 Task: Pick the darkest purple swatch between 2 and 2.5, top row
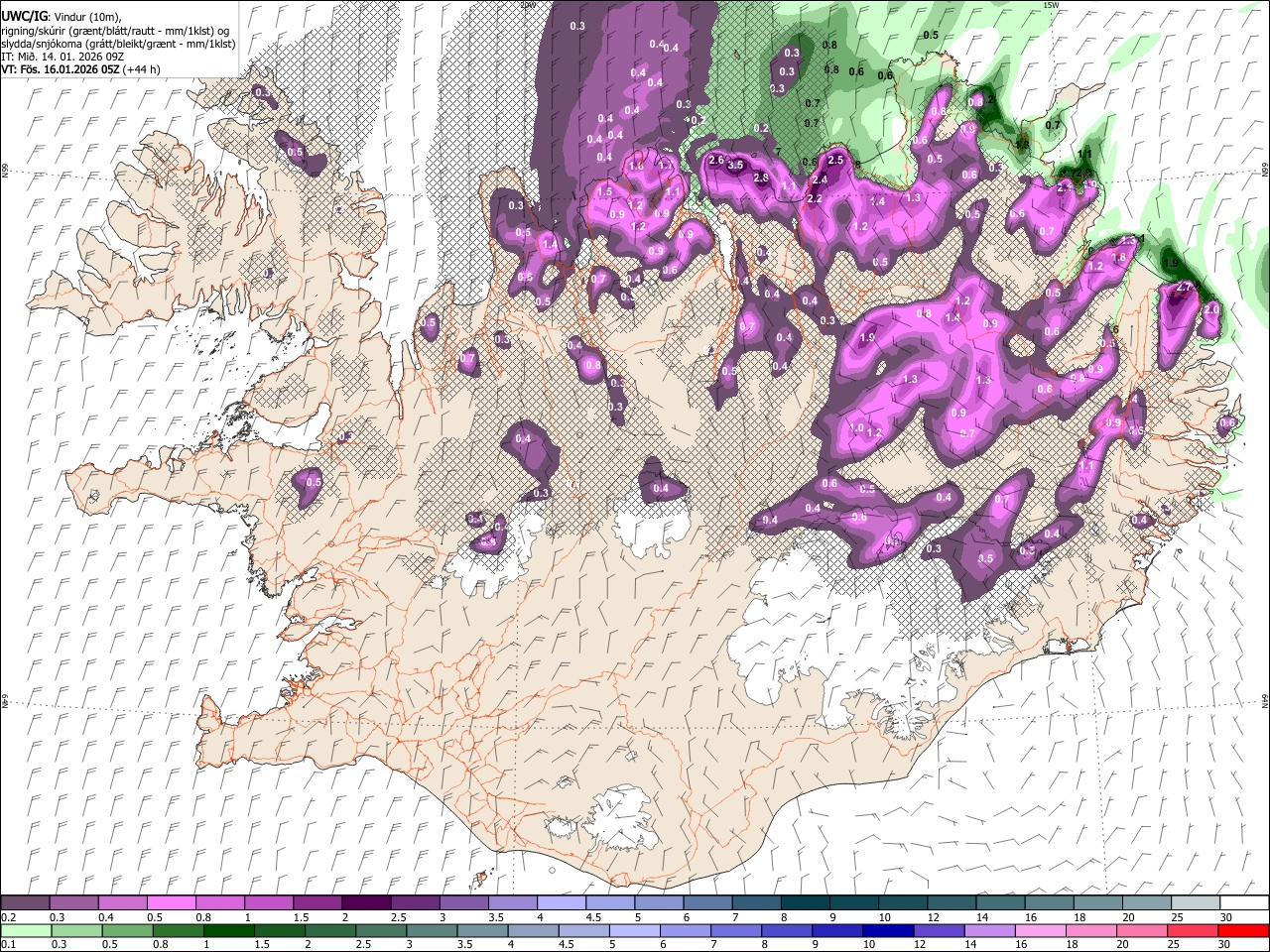(x=367, y=902)
